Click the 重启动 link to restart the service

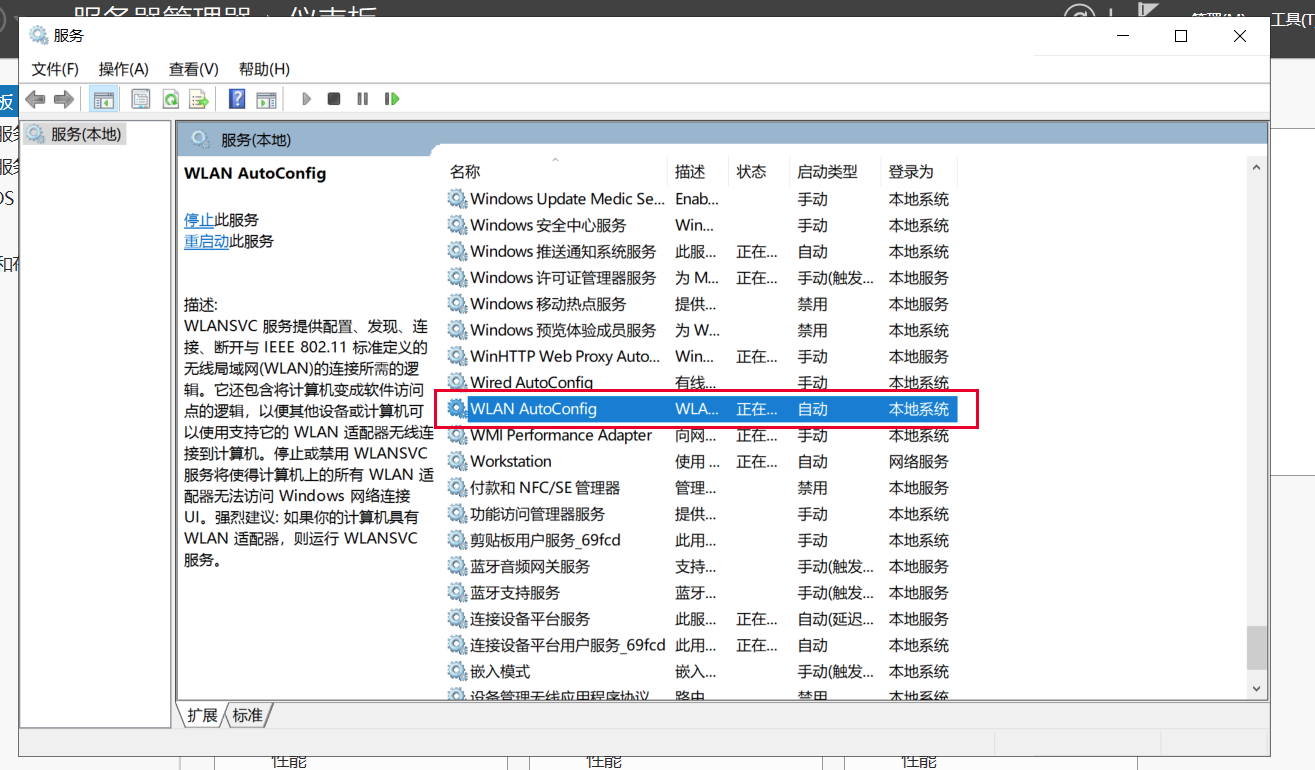(x=206, y=241)
